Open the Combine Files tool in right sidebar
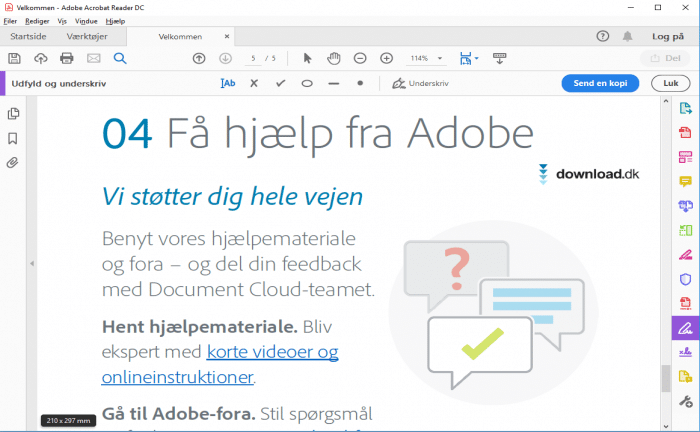700x432 pixels. click(x=686, y=205)
